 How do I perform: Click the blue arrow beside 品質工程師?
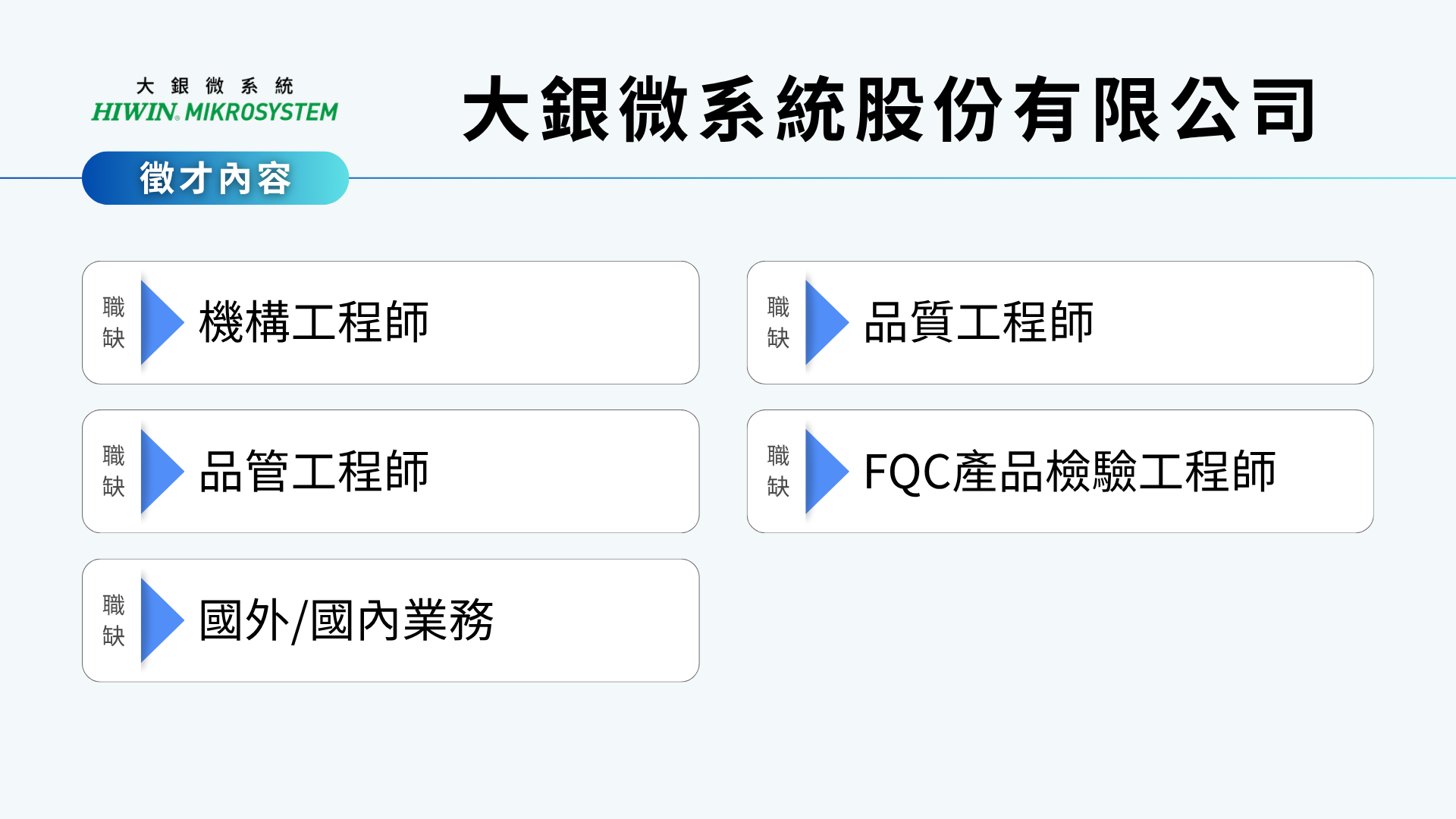pos(825,322)
